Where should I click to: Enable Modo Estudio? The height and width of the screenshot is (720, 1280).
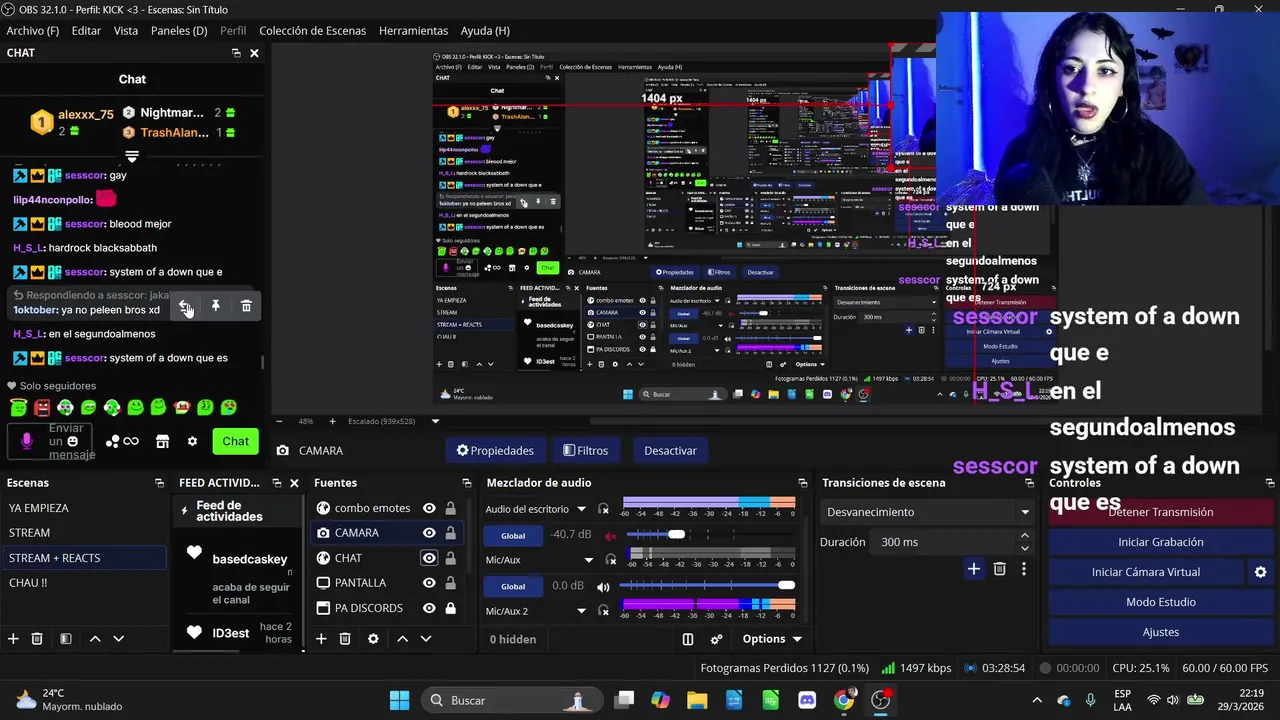pyautogui.click(x=1160, y=602)
